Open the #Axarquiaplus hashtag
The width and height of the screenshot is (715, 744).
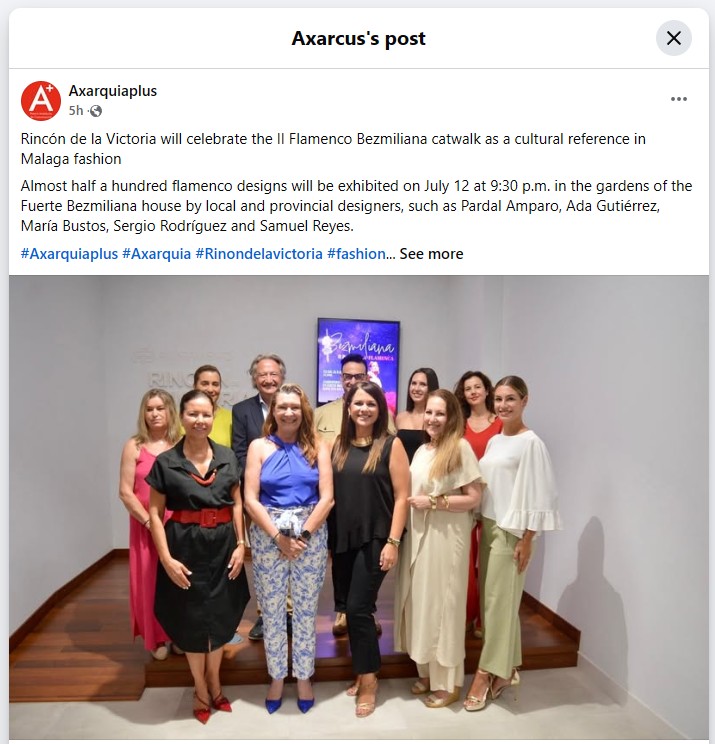(69, 254)
